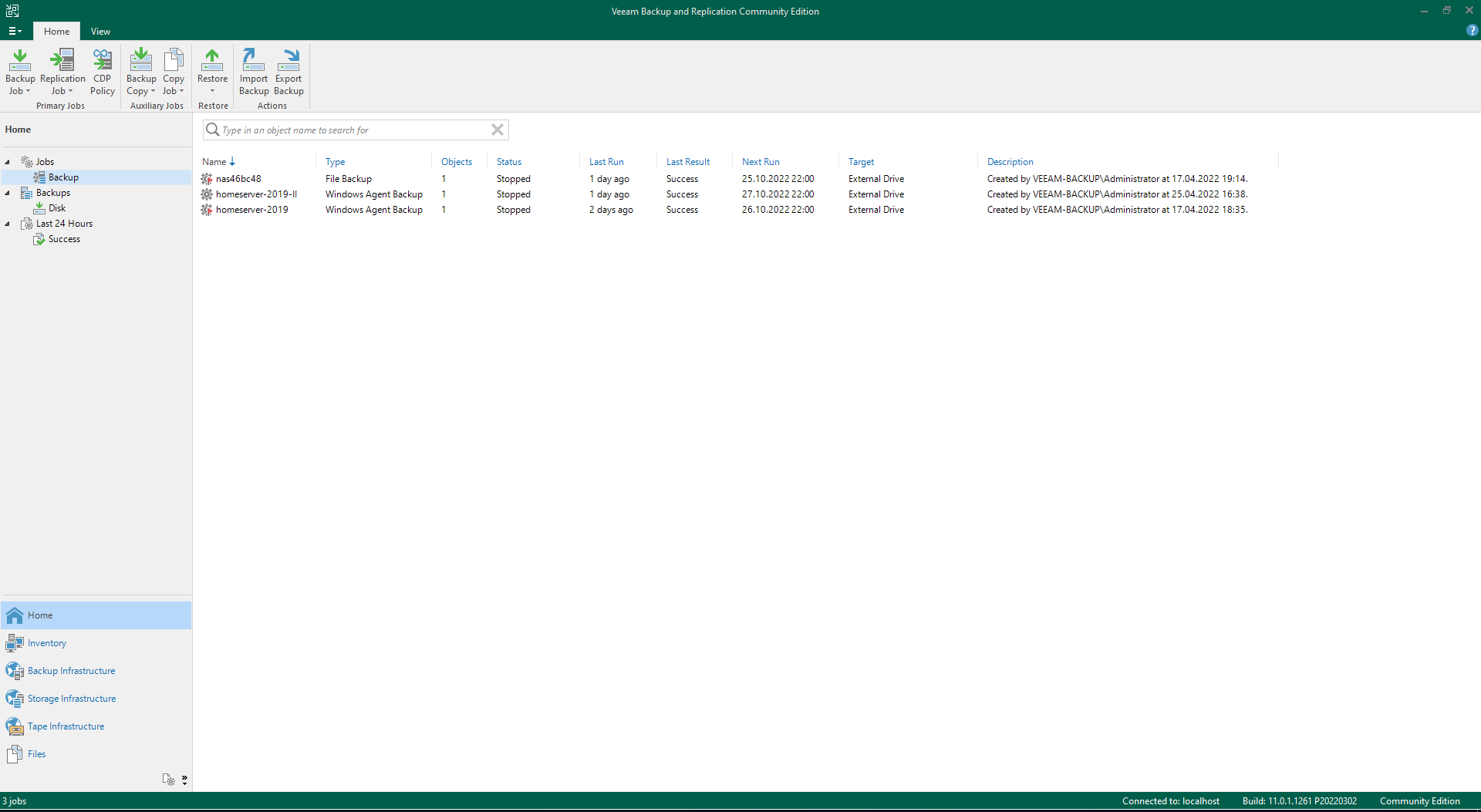Viewport: 1481px width, 812px height.
Task: Sort by the Target column header
Action: (x=861, y=162)
